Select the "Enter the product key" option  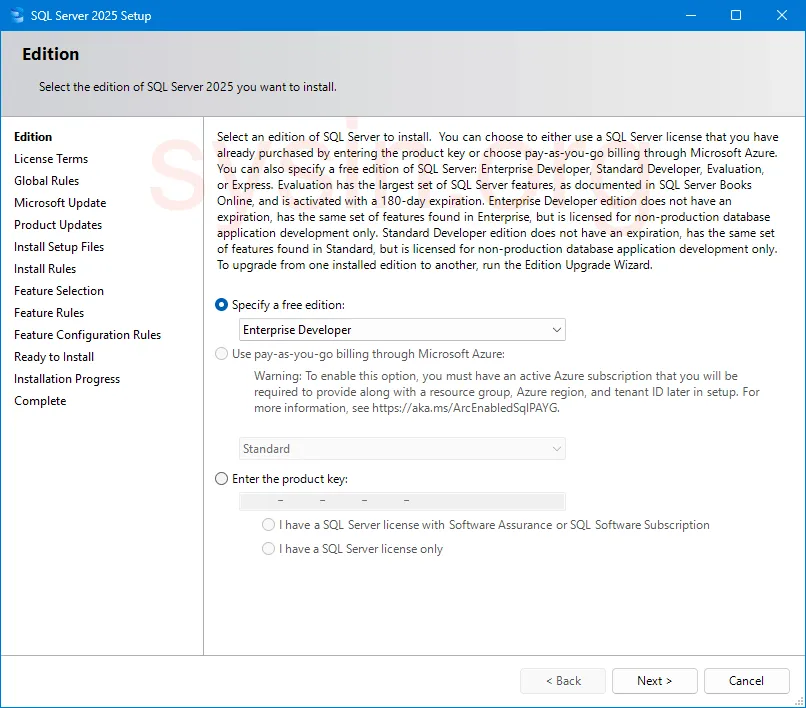pyautogui.click(x=221, y=478)
